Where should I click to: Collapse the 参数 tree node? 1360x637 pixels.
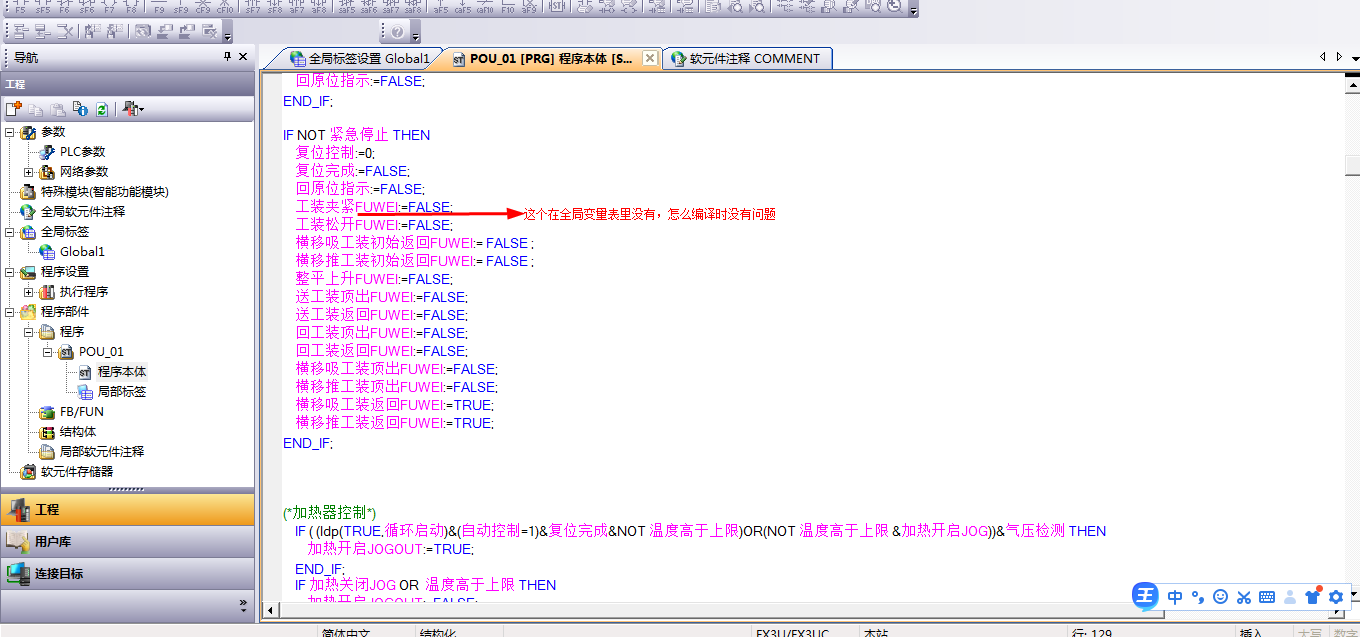(10, 132)
